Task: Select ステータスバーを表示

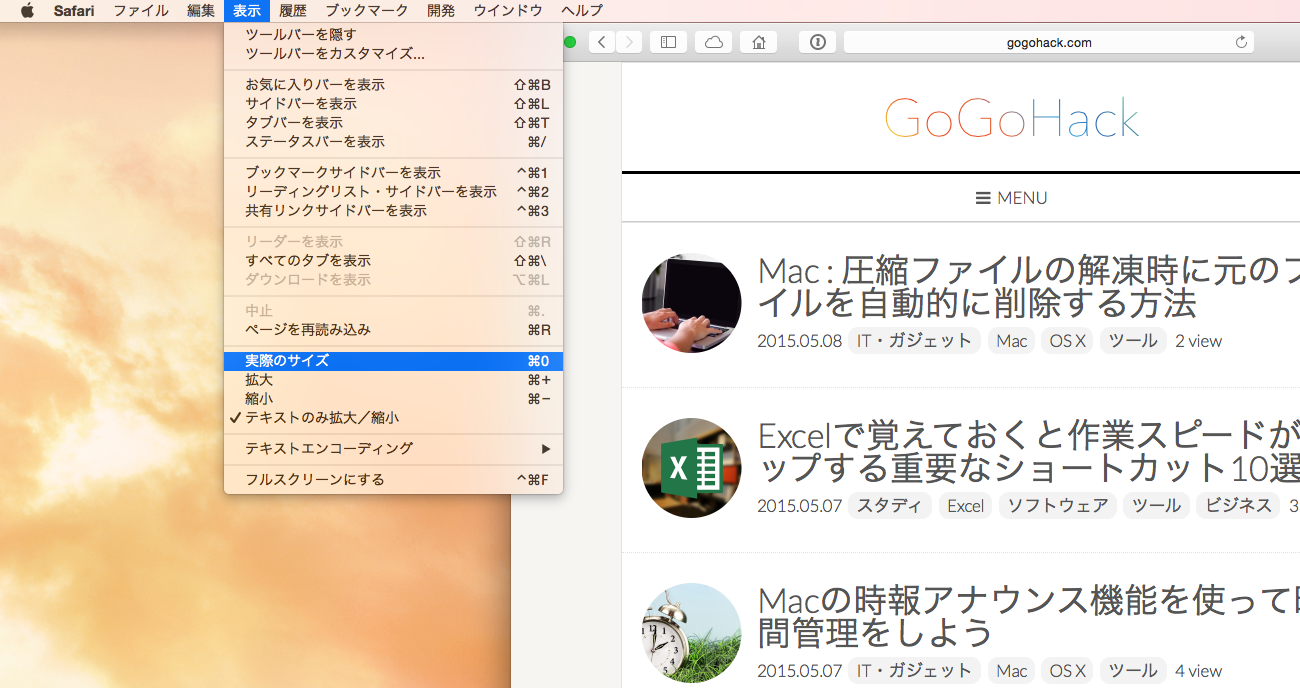Action: tap(393, 142)
